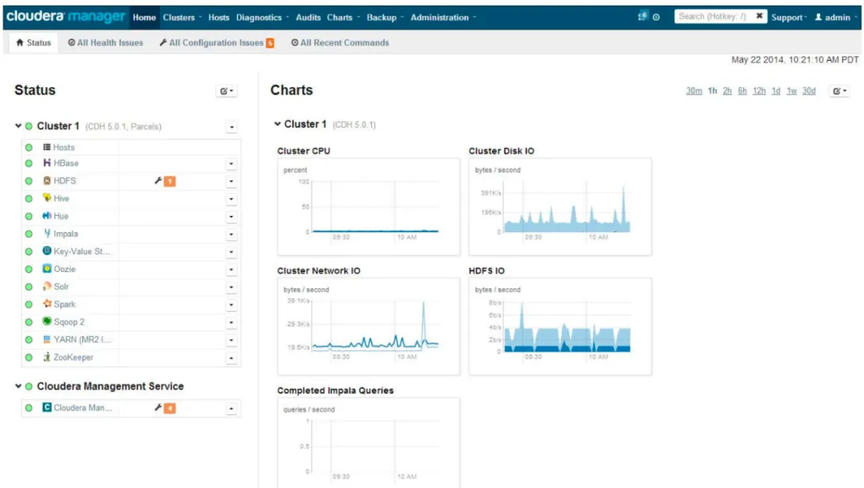The height and width of the screenshot is (488, 864).
Task: Click the running commands icon in top bar
Action: pyautogui.click(x=642, y=17)
